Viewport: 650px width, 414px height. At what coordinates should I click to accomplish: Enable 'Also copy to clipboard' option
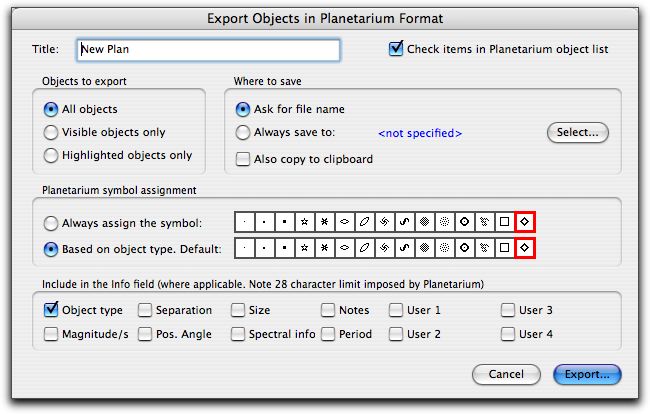coord(243,158)
